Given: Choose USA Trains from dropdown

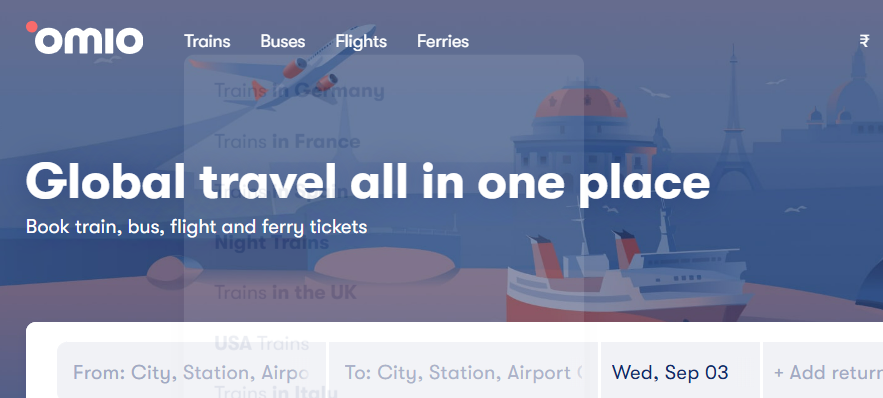Looking at the screenshot, I should (x=262, y=343).
